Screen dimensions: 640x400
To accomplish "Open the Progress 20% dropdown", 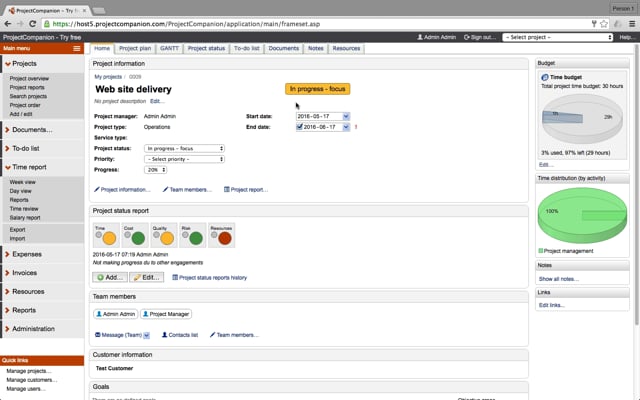I will click(x=156, y=170).
